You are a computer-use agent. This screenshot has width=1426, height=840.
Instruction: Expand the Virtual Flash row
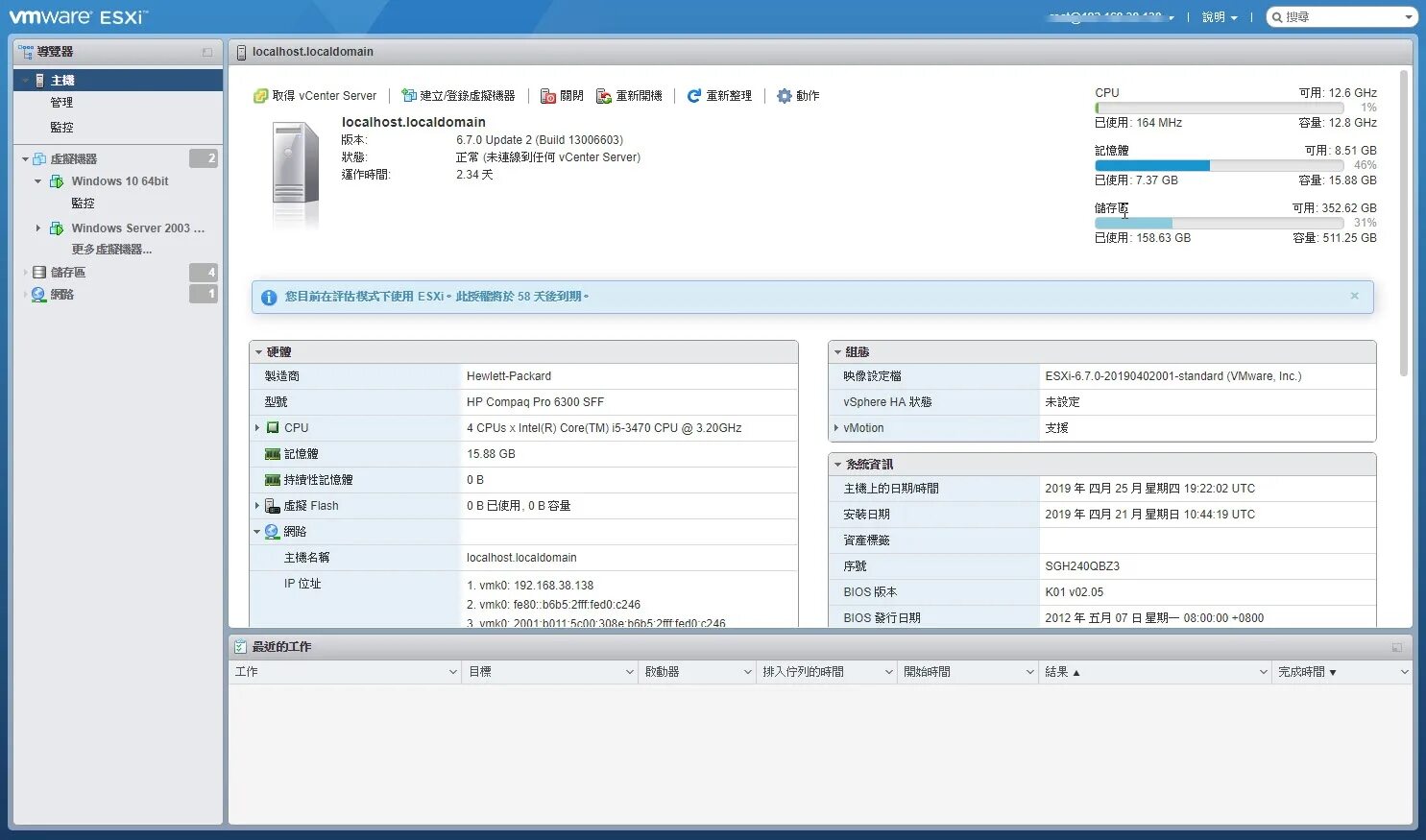coord(257,506)
